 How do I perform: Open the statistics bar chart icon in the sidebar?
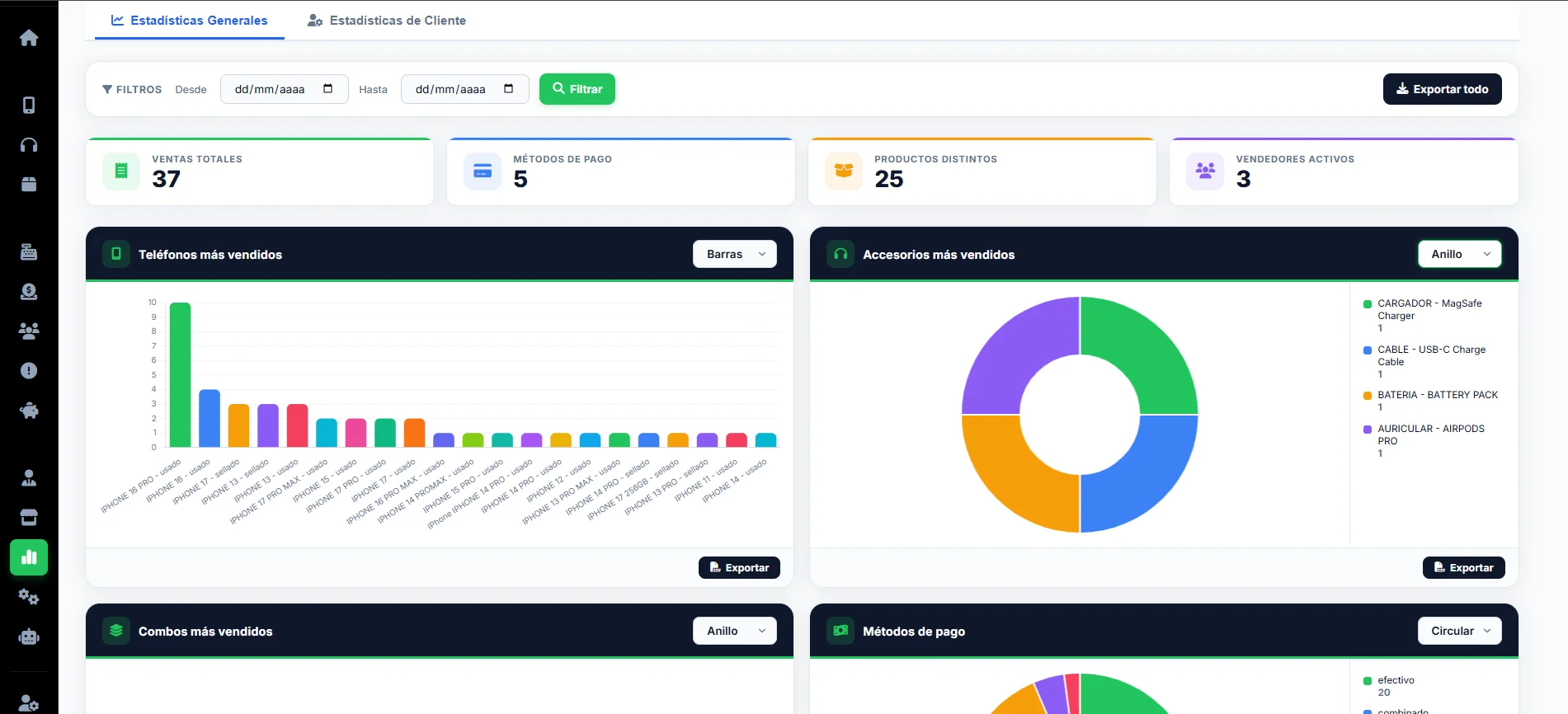pyautogui.click(x=29, y=557)
